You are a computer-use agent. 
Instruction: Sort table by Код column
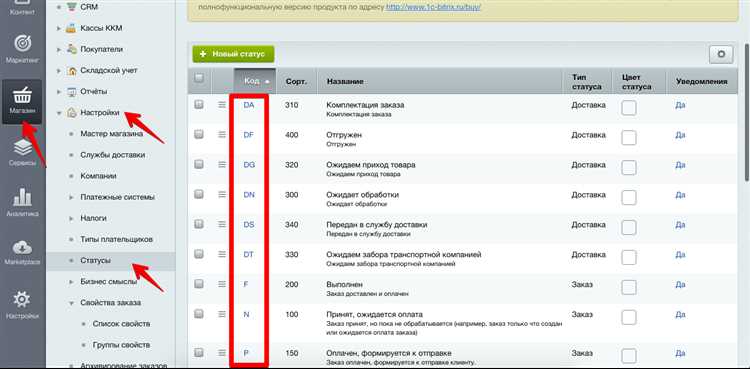click(255, 81)
